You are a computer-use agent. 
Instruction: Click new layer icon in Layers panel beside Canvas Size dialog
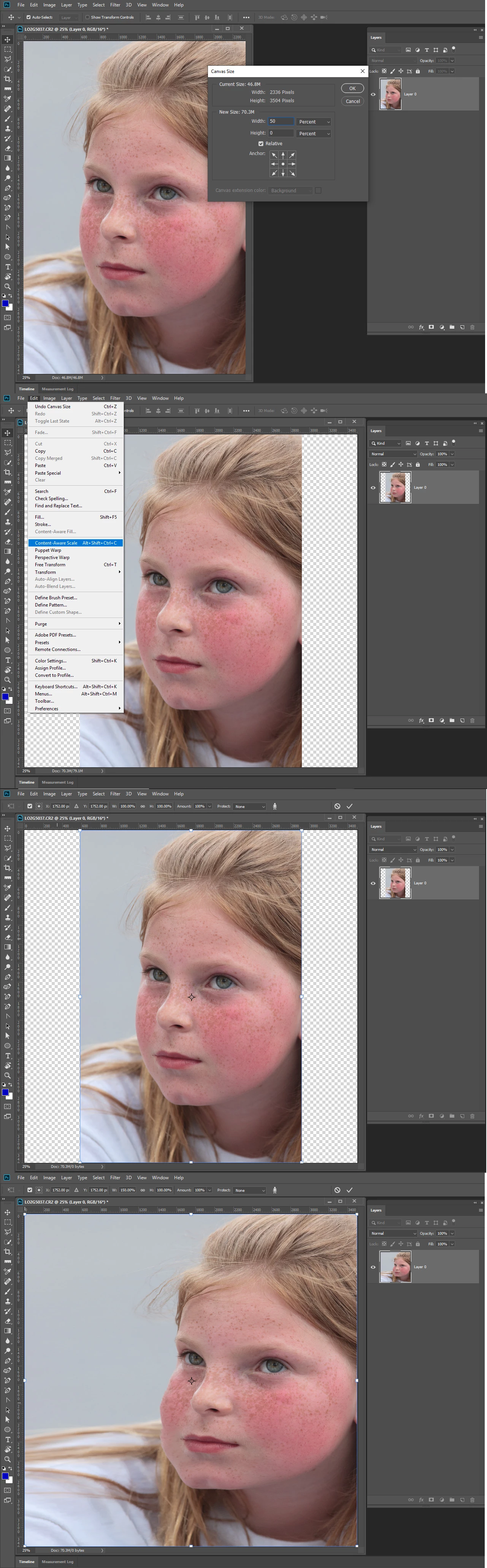(x=462, y=327)
